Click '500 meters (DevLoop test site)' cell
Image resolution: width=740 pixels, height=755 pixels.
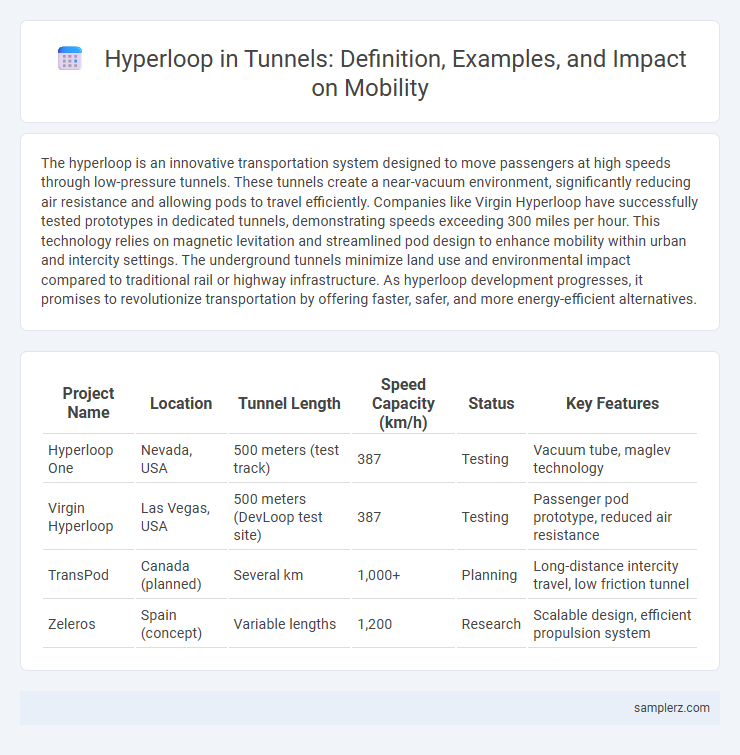click(289, 517)
